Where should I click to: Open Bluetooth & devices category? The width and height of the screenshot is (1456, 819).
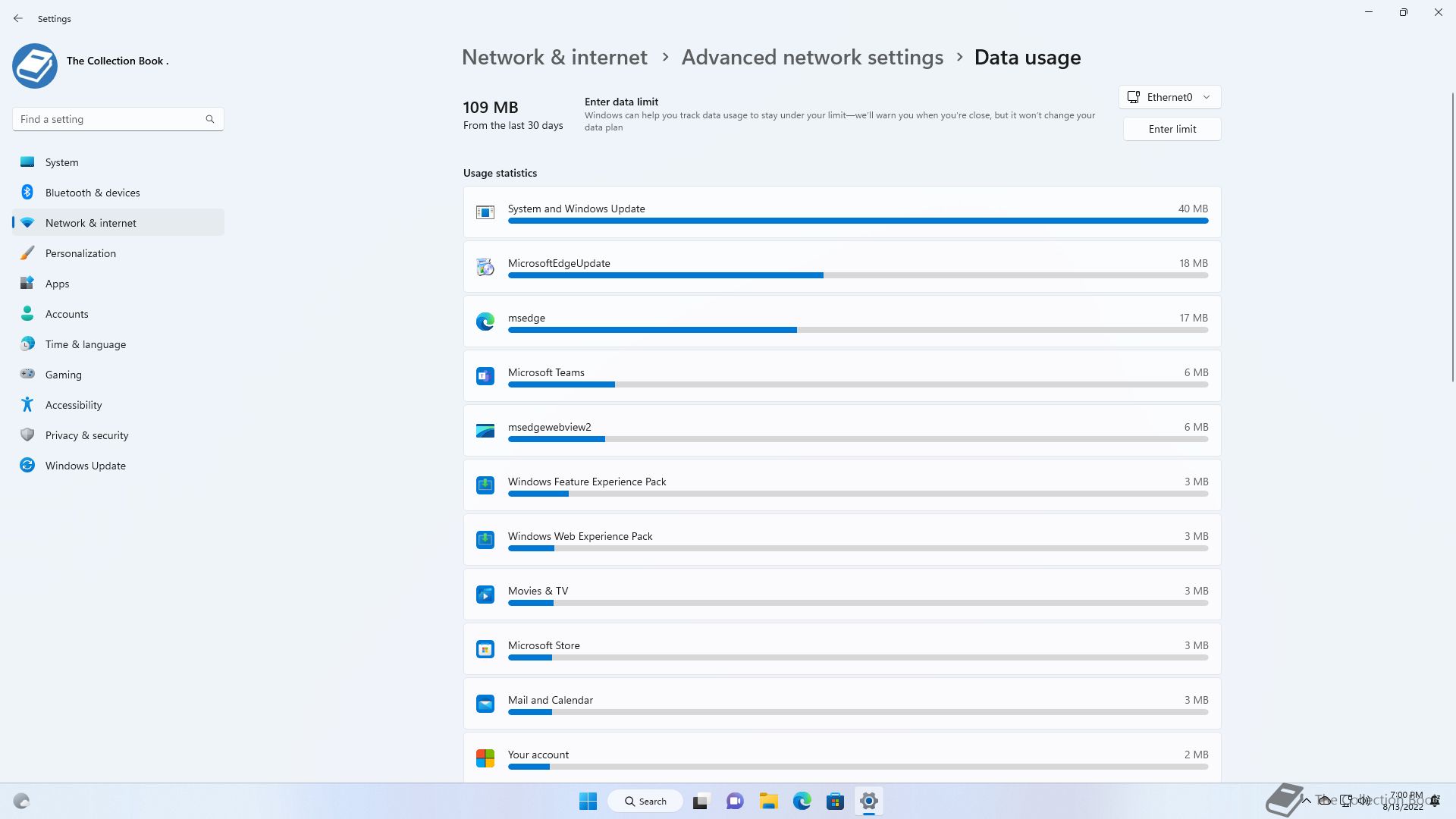click(118, 193)
